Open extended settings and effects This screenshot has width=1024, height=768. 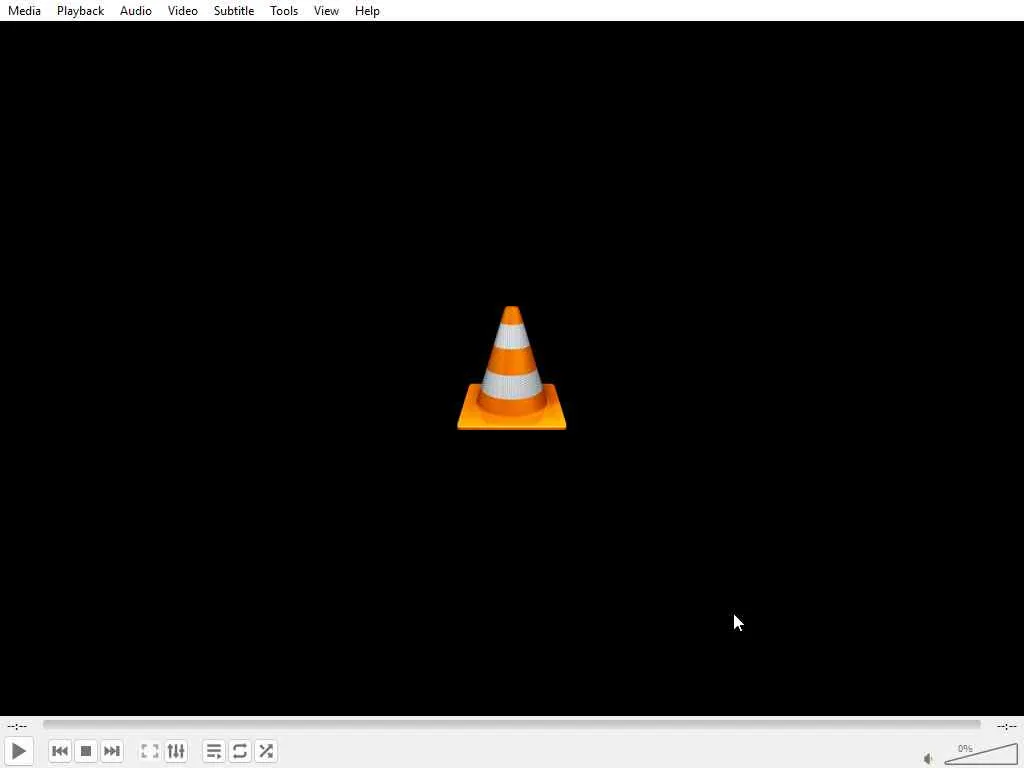176,751
